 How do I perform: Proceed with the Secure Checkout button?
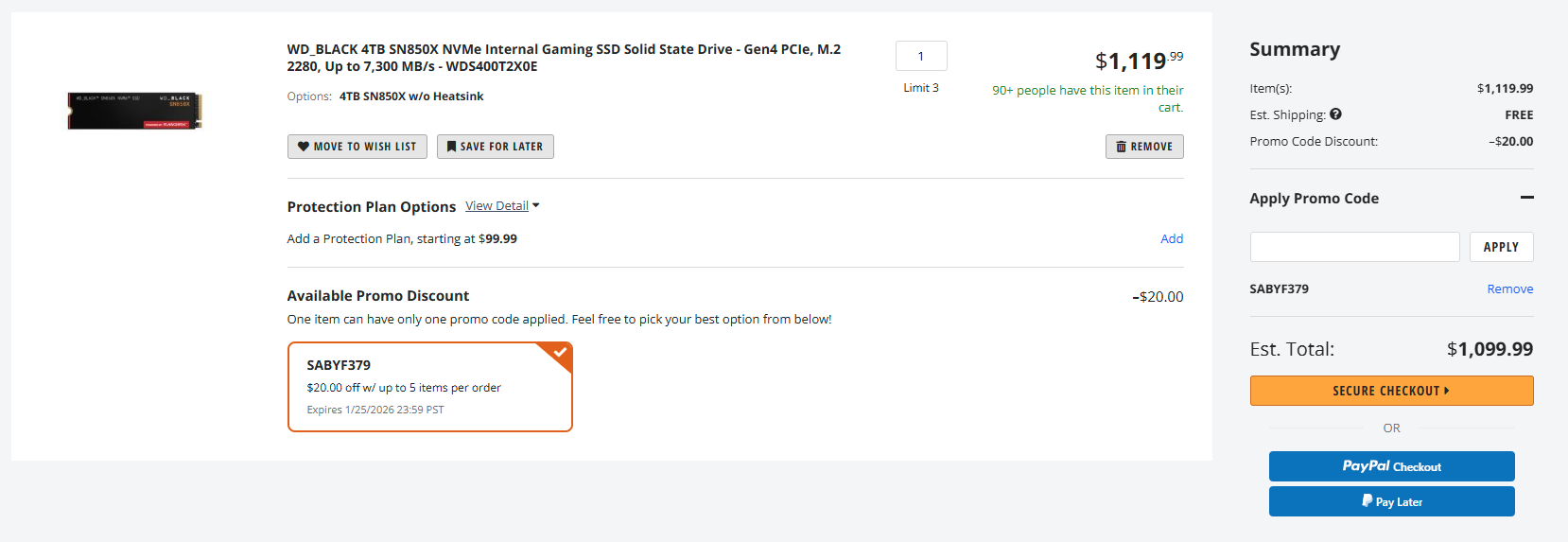[1391, 391]
